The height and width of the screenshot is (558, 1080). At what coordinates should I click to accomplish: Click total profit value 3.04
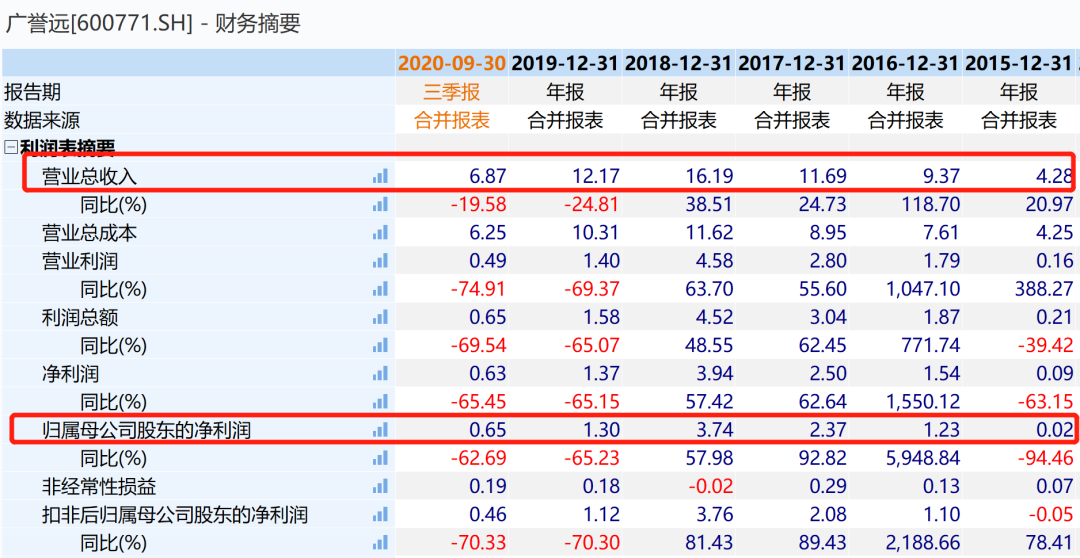(827, 318)
